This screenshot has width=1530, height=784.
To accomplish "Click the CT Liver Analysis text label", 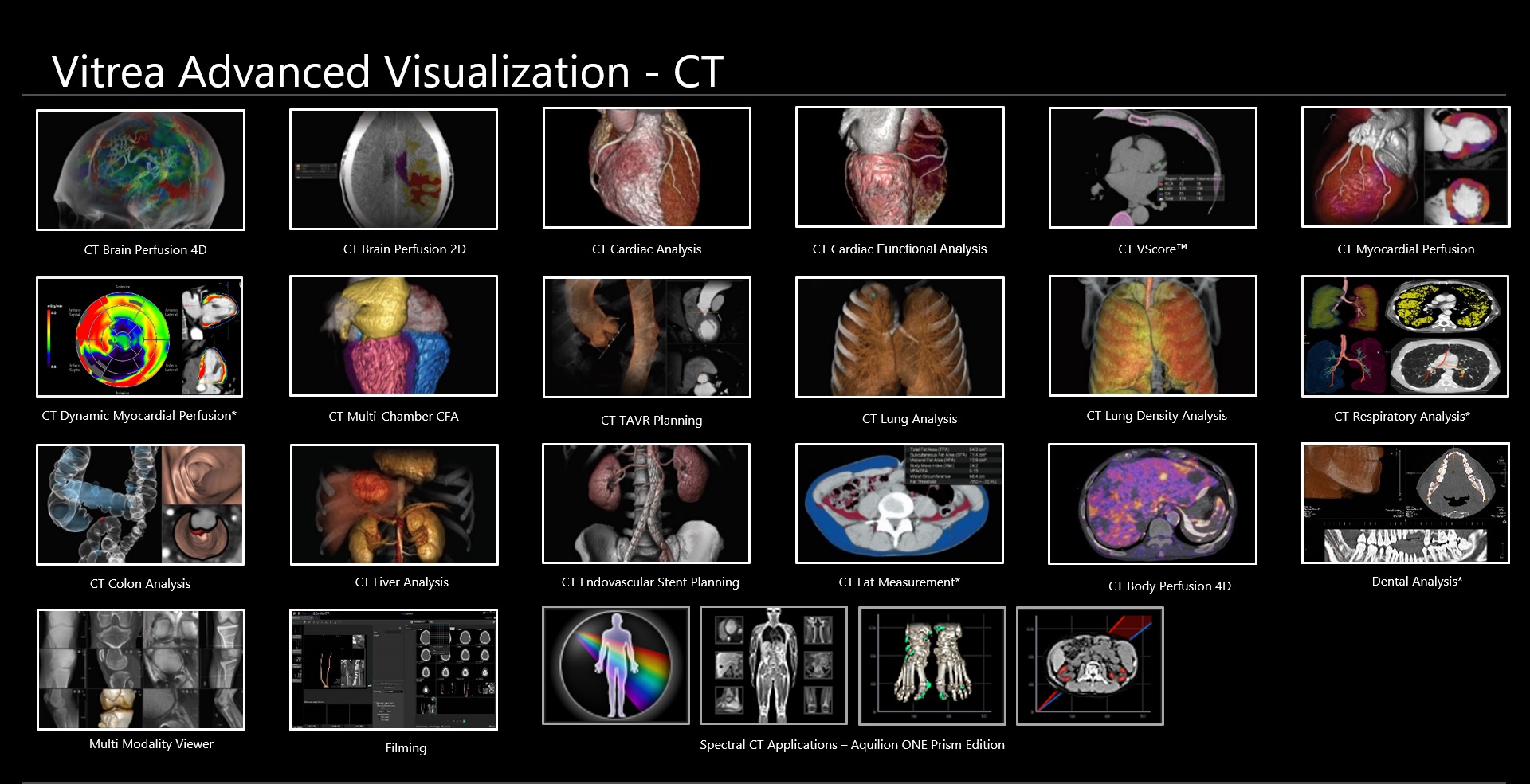I will point(402,582).
